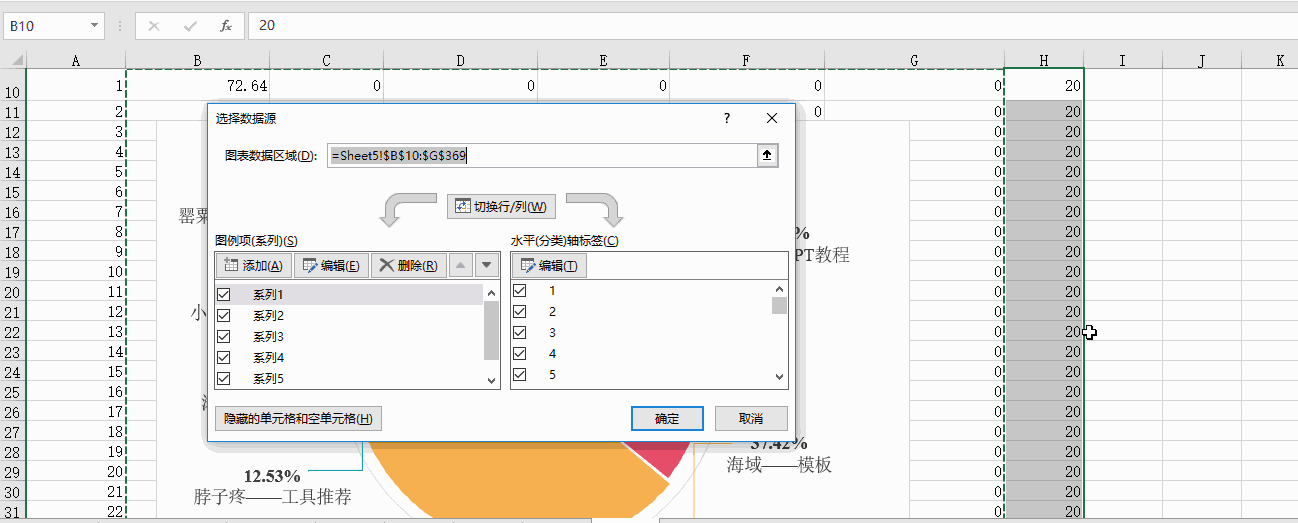Uncheck the 系列2 checkbox
Viewport: 1298px width, 523px height.
point(224,315)
